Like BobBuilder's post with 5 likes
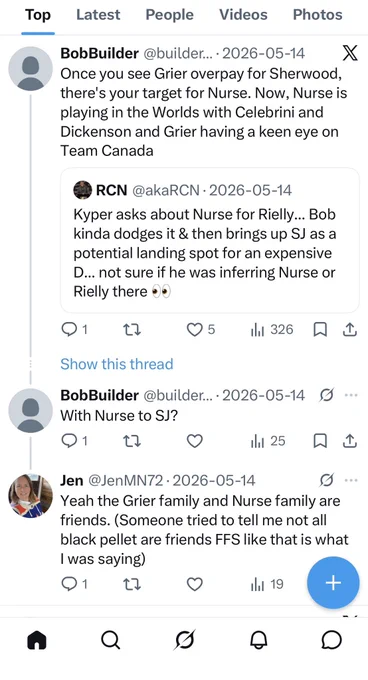Viewport: 368px width, 680px height. (x=194, y=330)
